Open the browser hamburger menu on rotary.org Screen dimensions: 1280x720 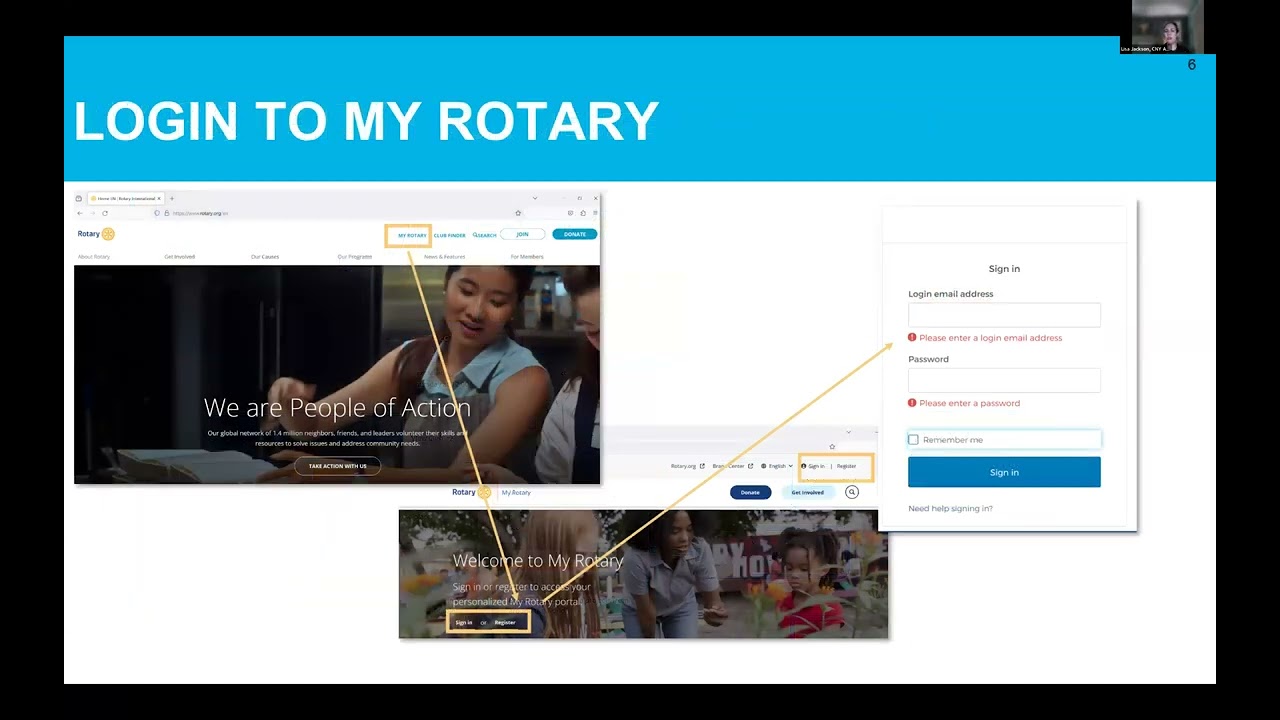coord(595,213)
